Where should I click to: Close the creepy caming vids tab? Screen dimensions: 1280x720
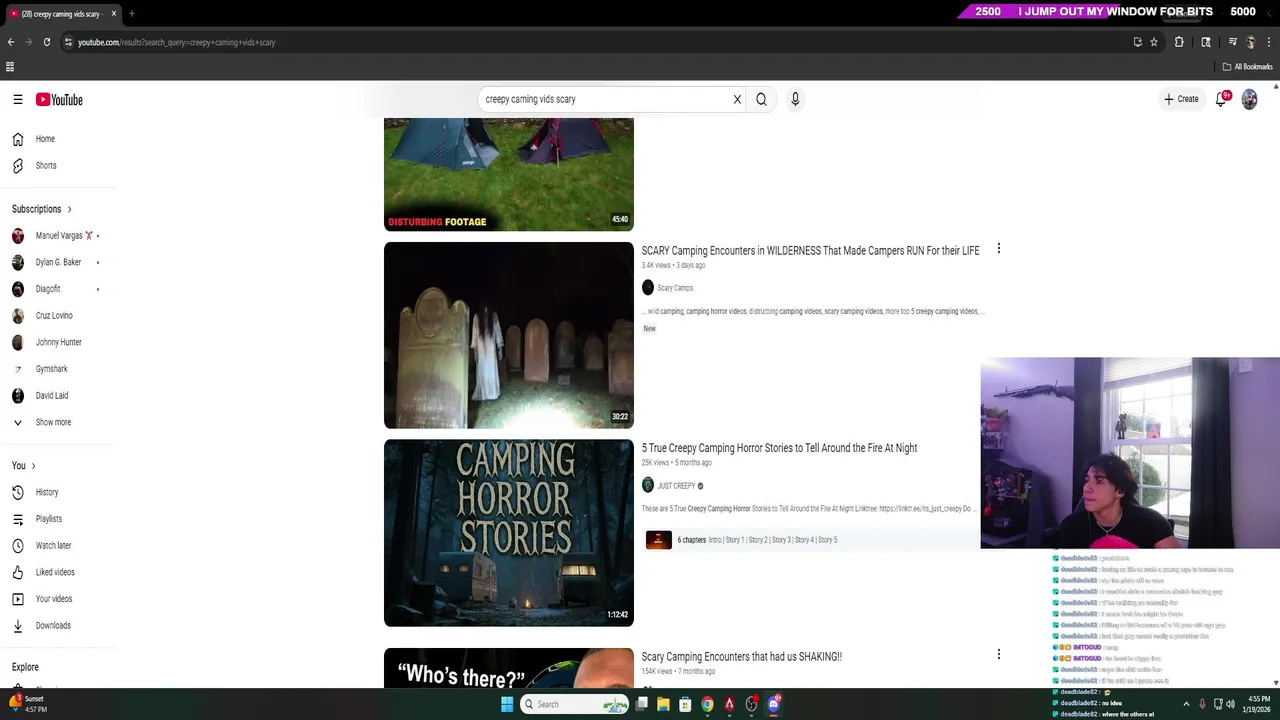[113, 14]
